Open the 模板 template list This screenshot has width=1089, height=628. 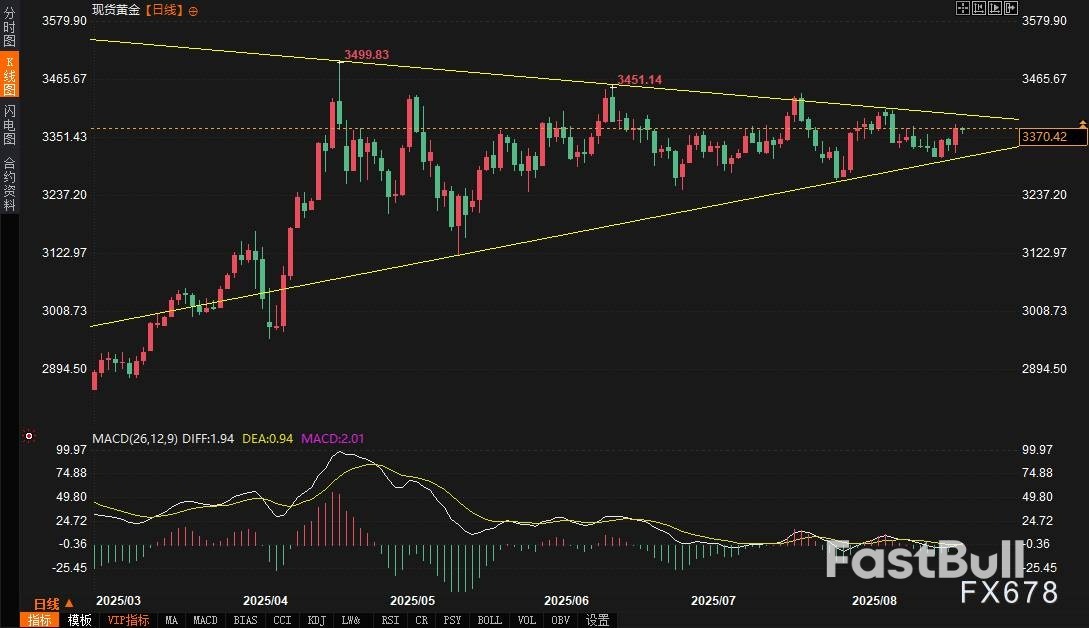pyautogui.click(x=79, y=620)
